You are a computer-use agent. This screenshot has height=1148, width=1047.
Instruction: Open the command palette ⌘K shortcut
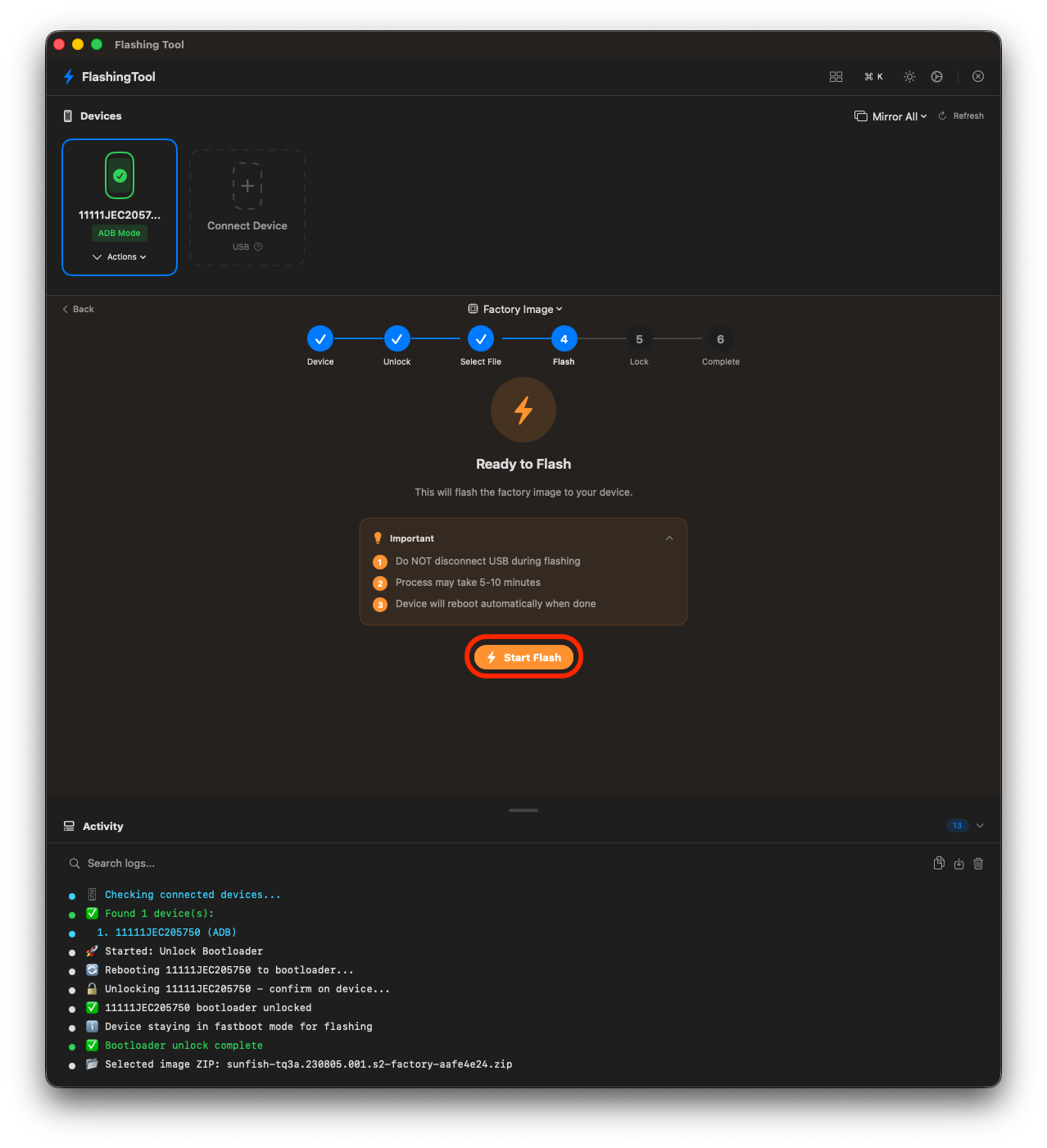[873, 76]
